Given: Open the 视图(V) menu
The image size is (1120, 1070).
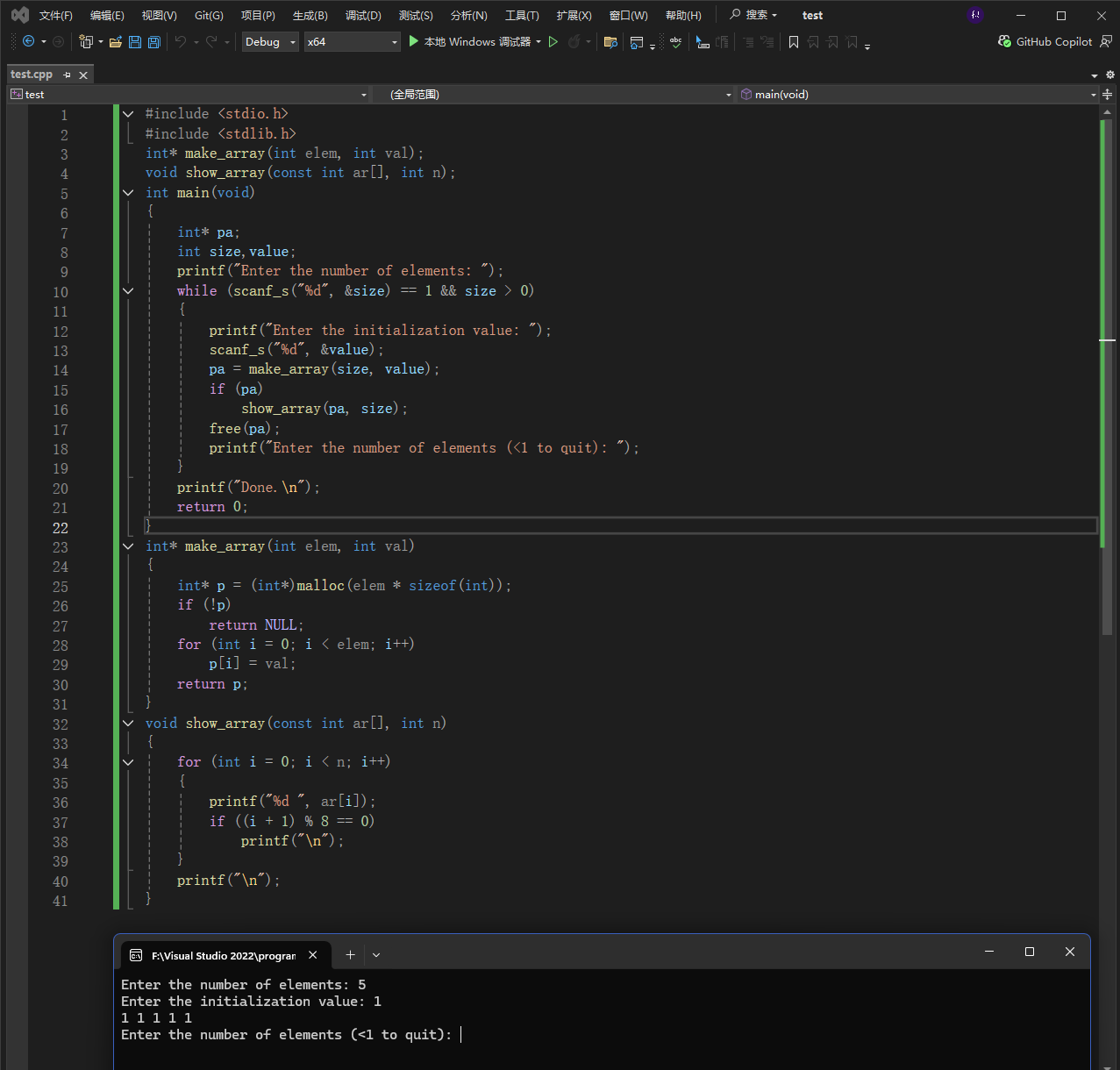Looking at the screenshot, I should pyautogui.click(x=159, y=15).
